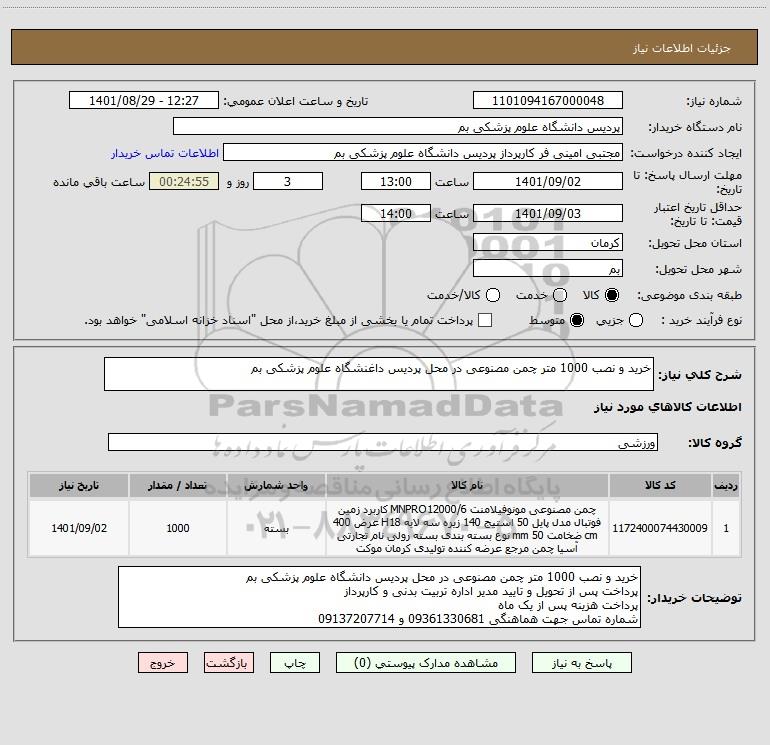
Task: Click the شرح کلی نیاز description box
Action: pos(379,374)
